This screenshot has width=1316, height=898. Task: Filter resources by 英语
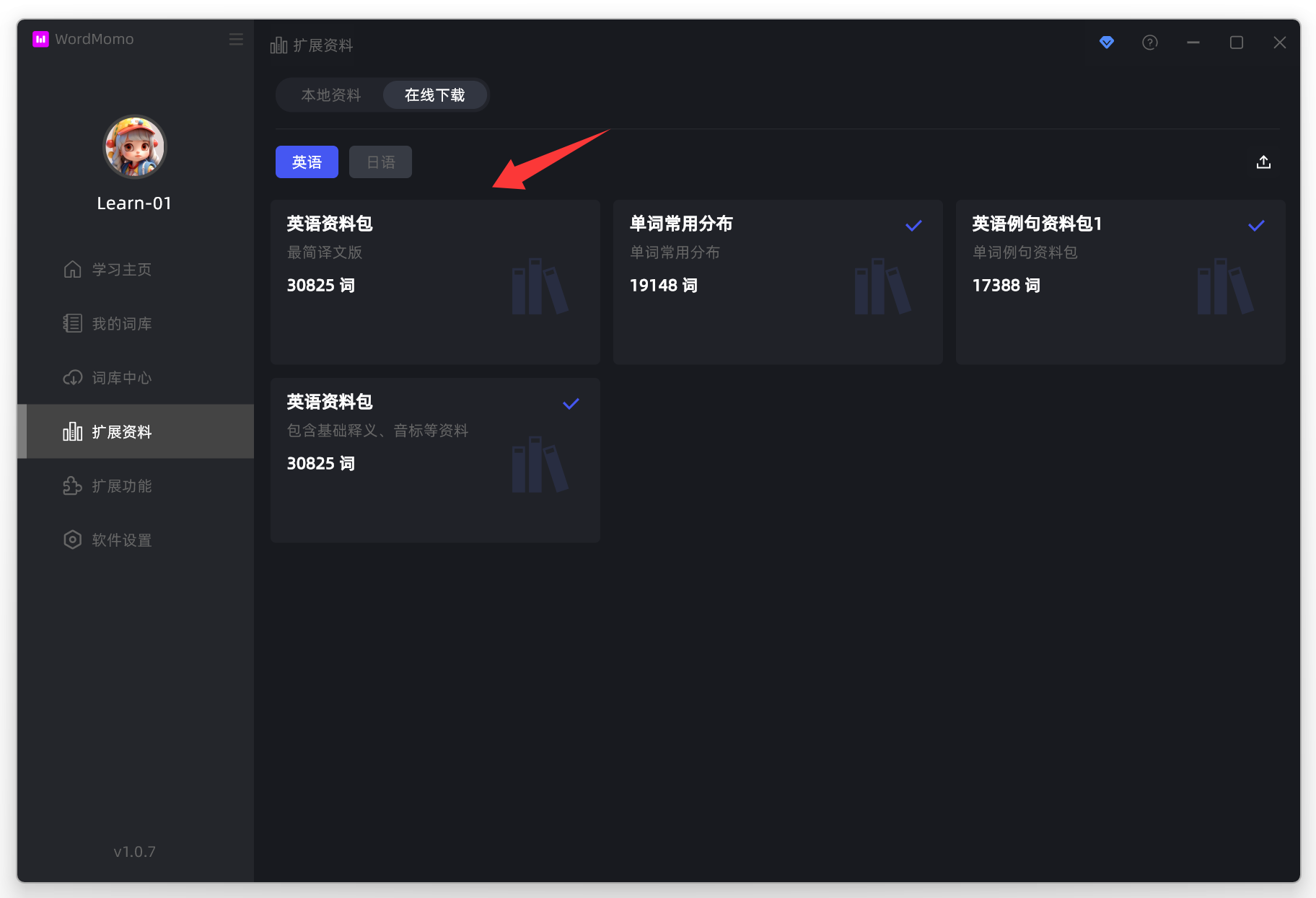click(x=307, y=162)
